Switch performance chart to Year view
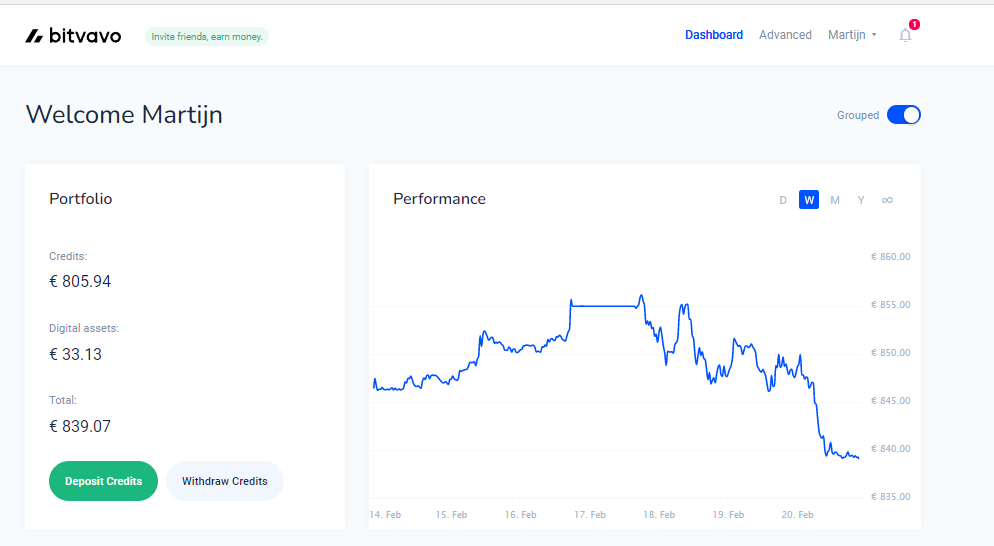This screenshot has height=546, width=994. [861, 200]
